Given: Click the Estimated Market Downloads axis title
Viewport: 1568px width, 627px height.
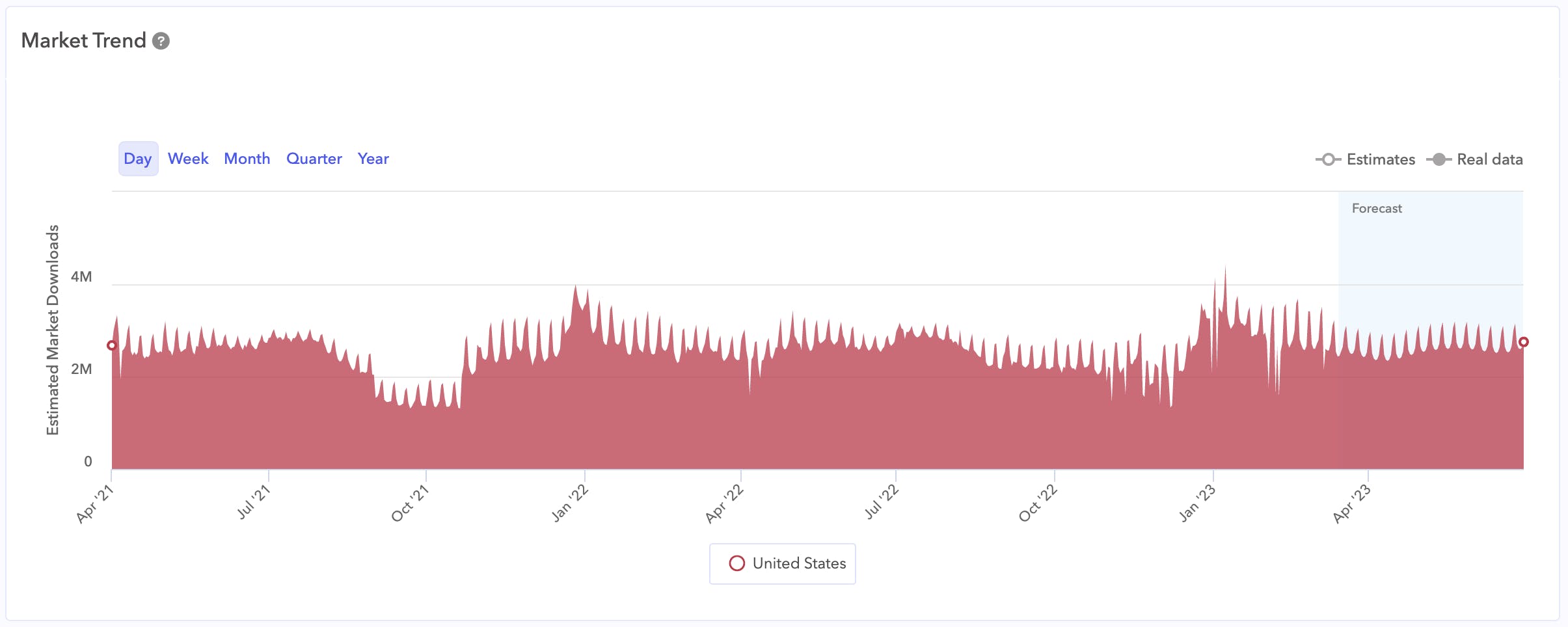Looking at the screenshot, I should coord(53,330).
